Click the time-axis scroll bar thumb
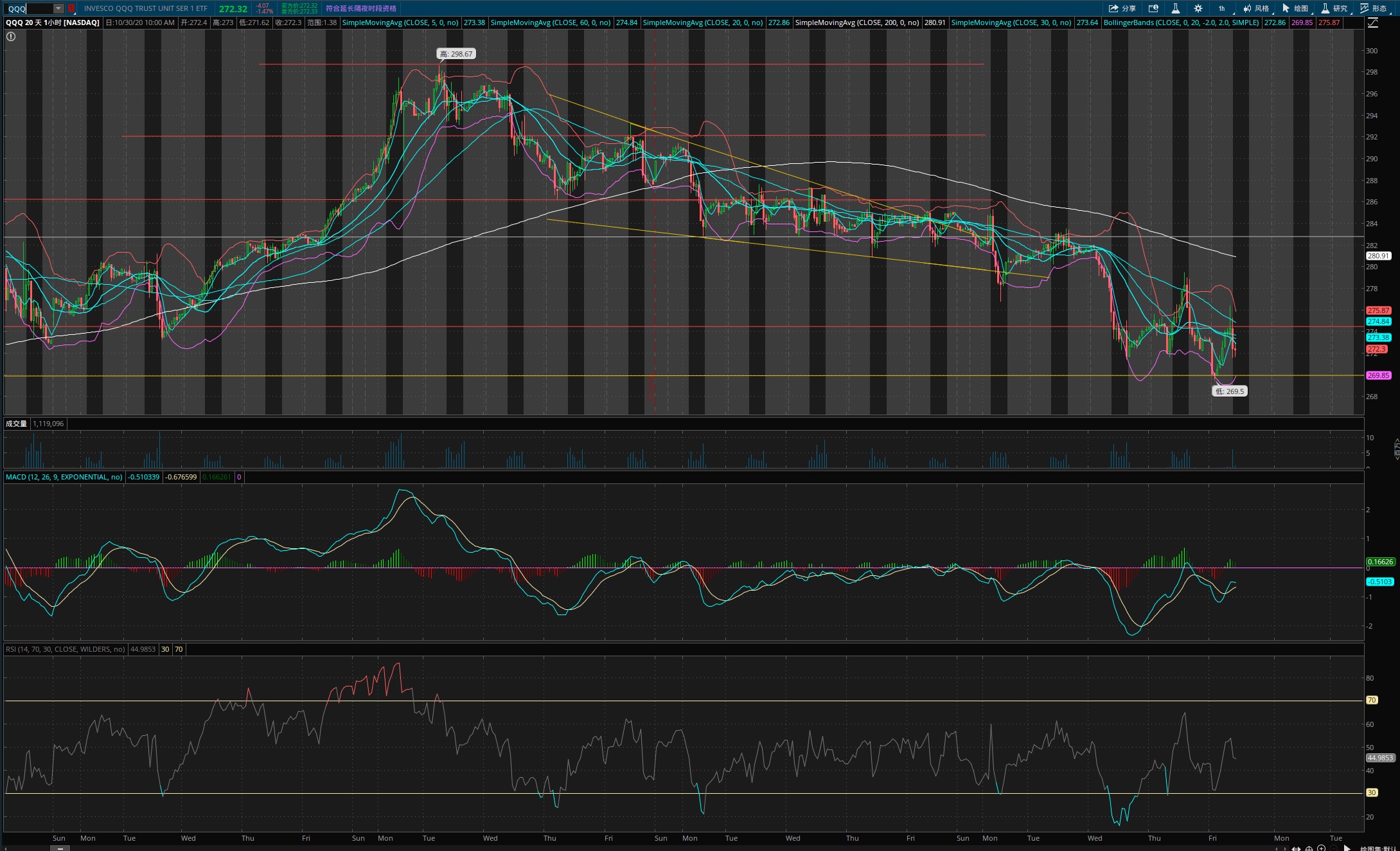Image resolution: width=1400 pixels, height=851 pixels. tap(60, 848)
